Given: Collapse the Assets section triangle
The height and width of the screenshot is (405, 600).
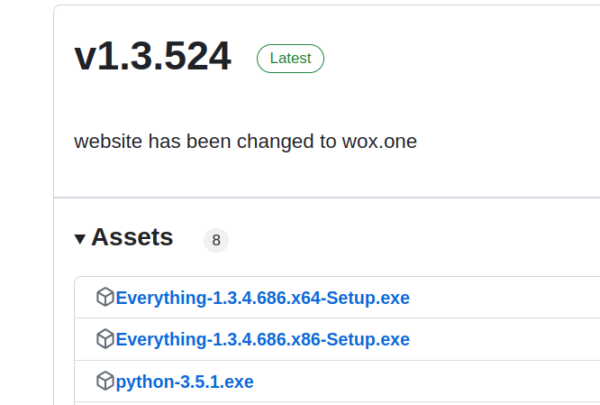Looking at the screenshot, I should [80, 239].
